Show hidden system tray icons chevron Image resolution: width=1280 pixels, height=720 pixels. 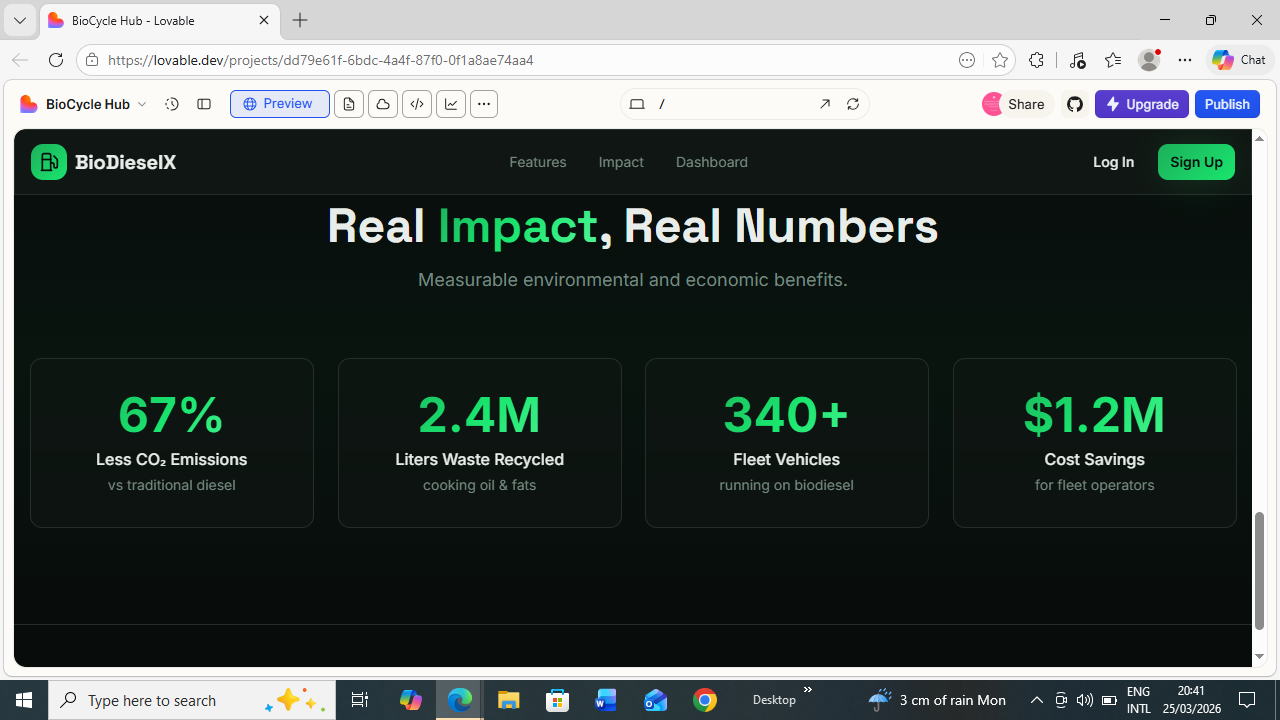1037,700
